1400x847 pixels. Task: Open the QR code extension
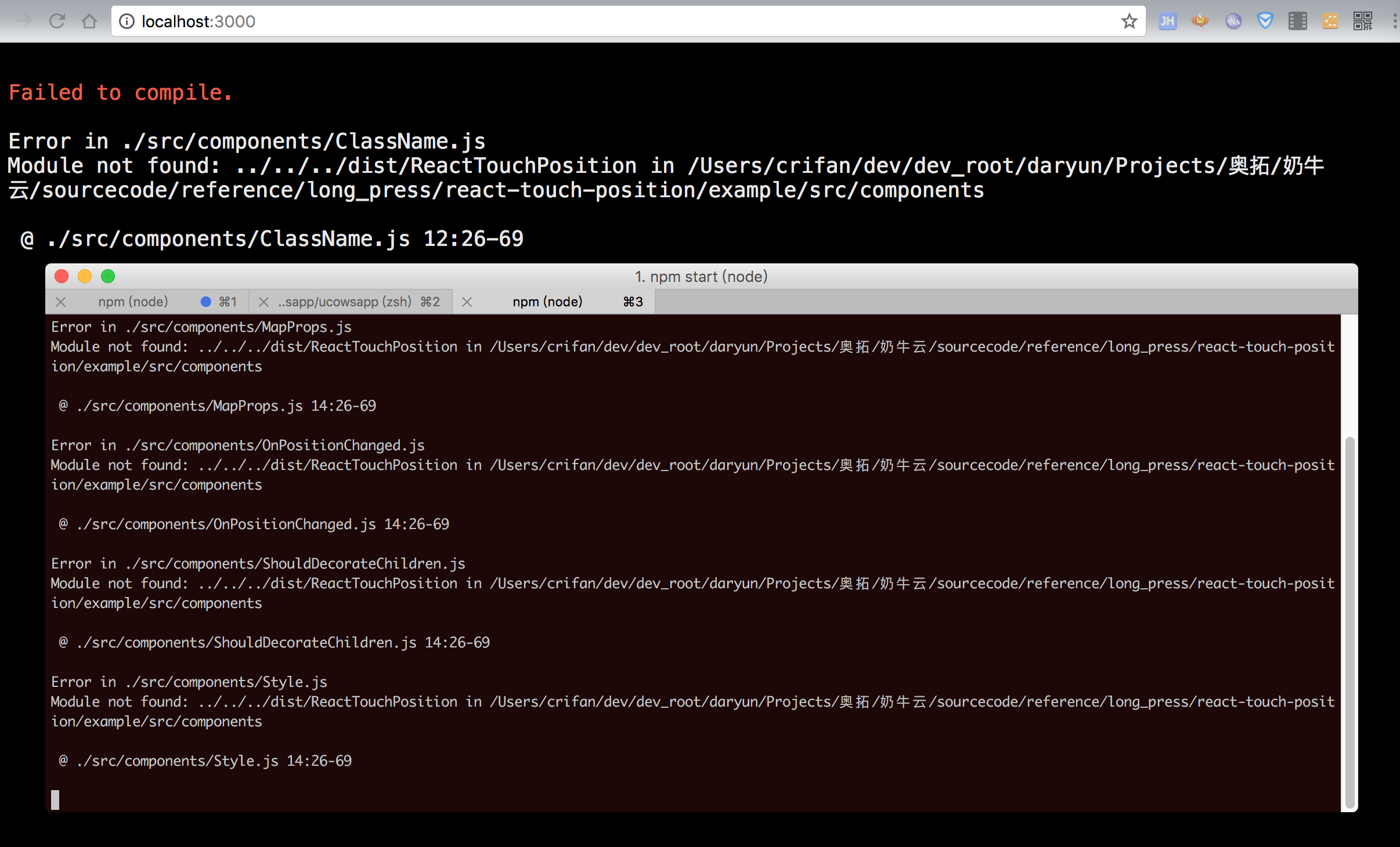point(1363,21)
